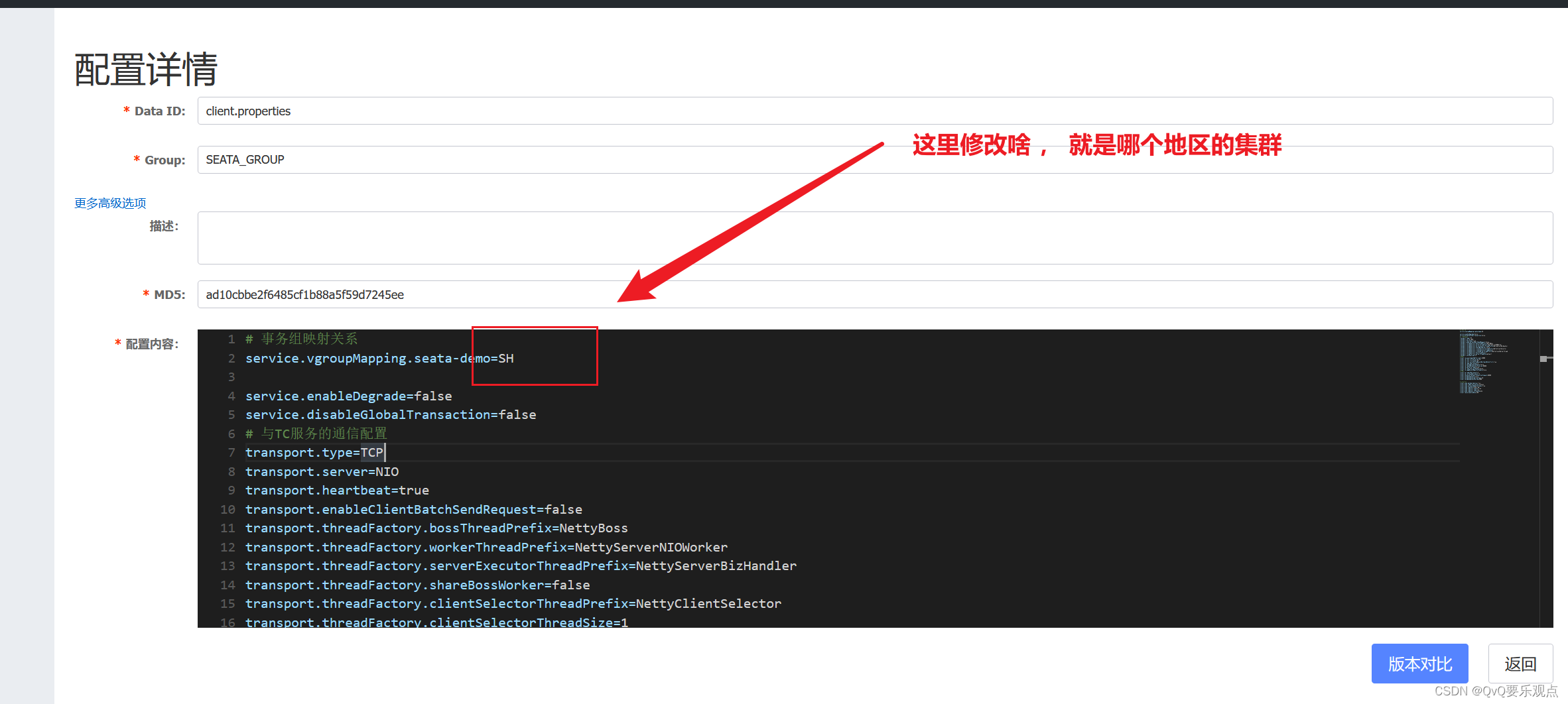Click the 版本对比 button

tap(1419, 664)
